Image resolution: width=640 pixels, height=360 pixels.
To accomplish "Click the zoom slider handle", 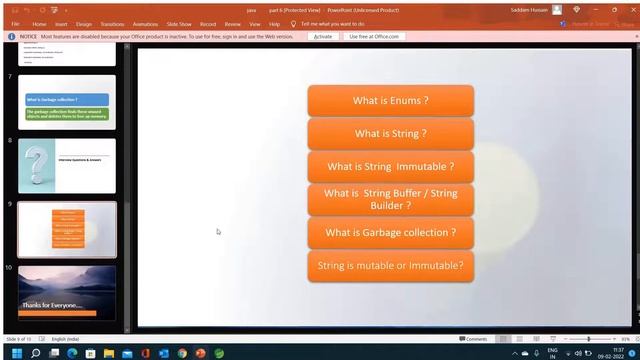I will 589,339.
